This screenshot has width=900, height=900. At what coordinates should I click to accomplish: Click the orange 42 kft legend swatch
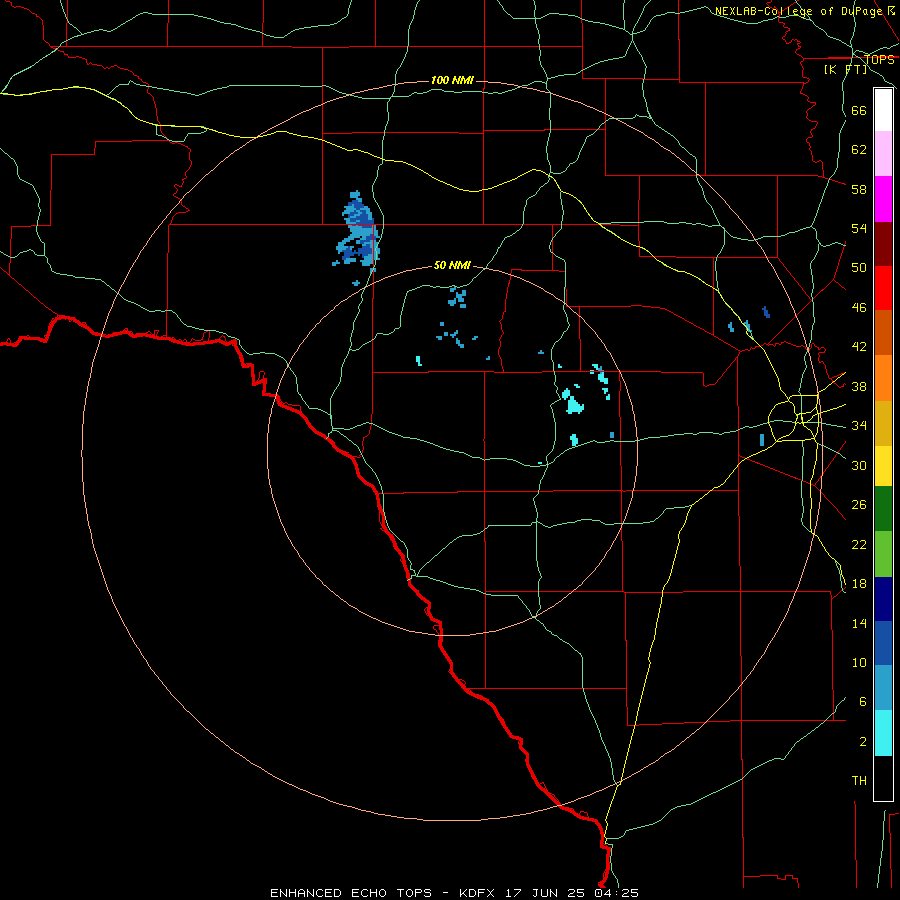(883, 378)
